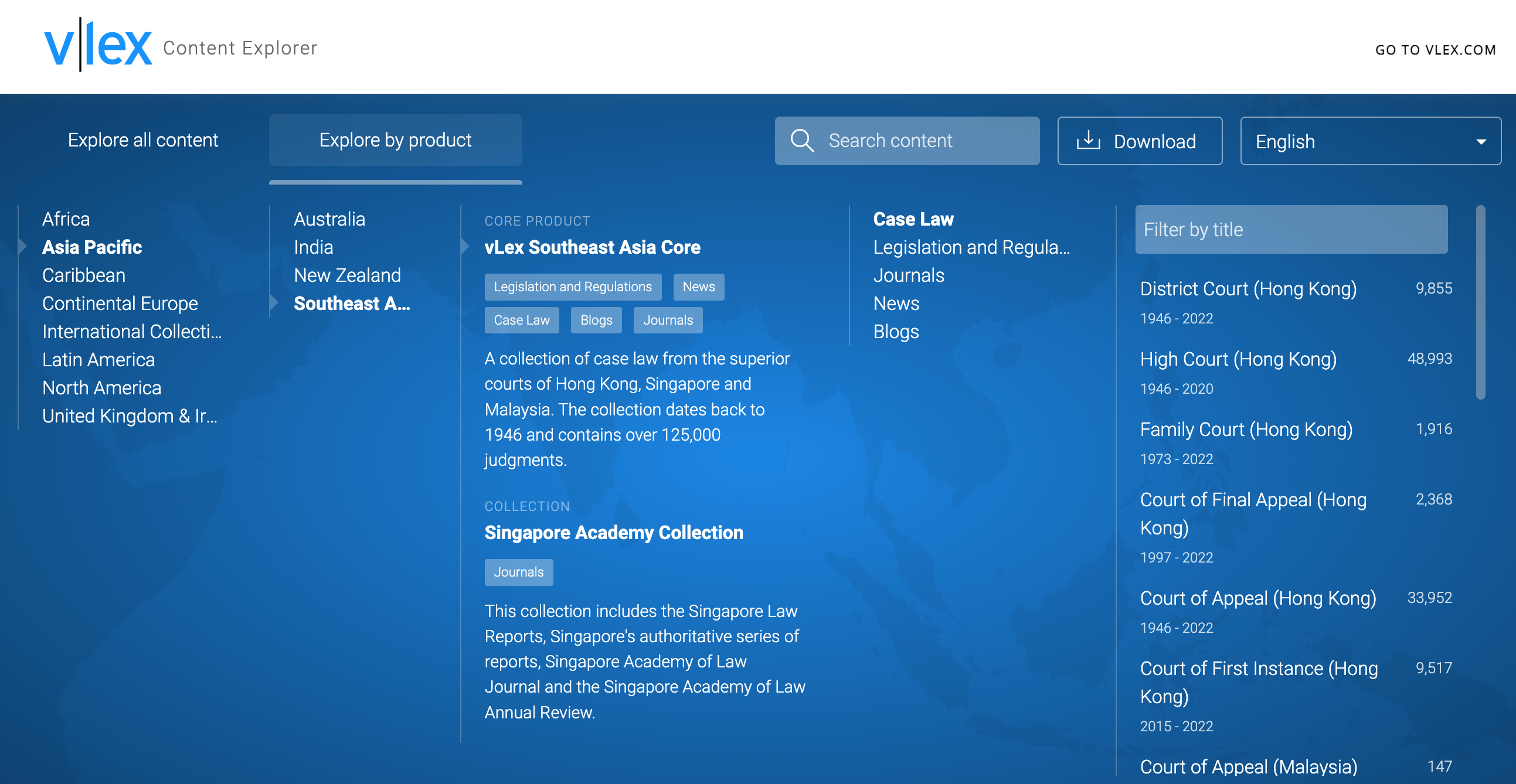Select Legislation and Regulations content type
The image size is (1516, 784).
[x=971, y=247]
